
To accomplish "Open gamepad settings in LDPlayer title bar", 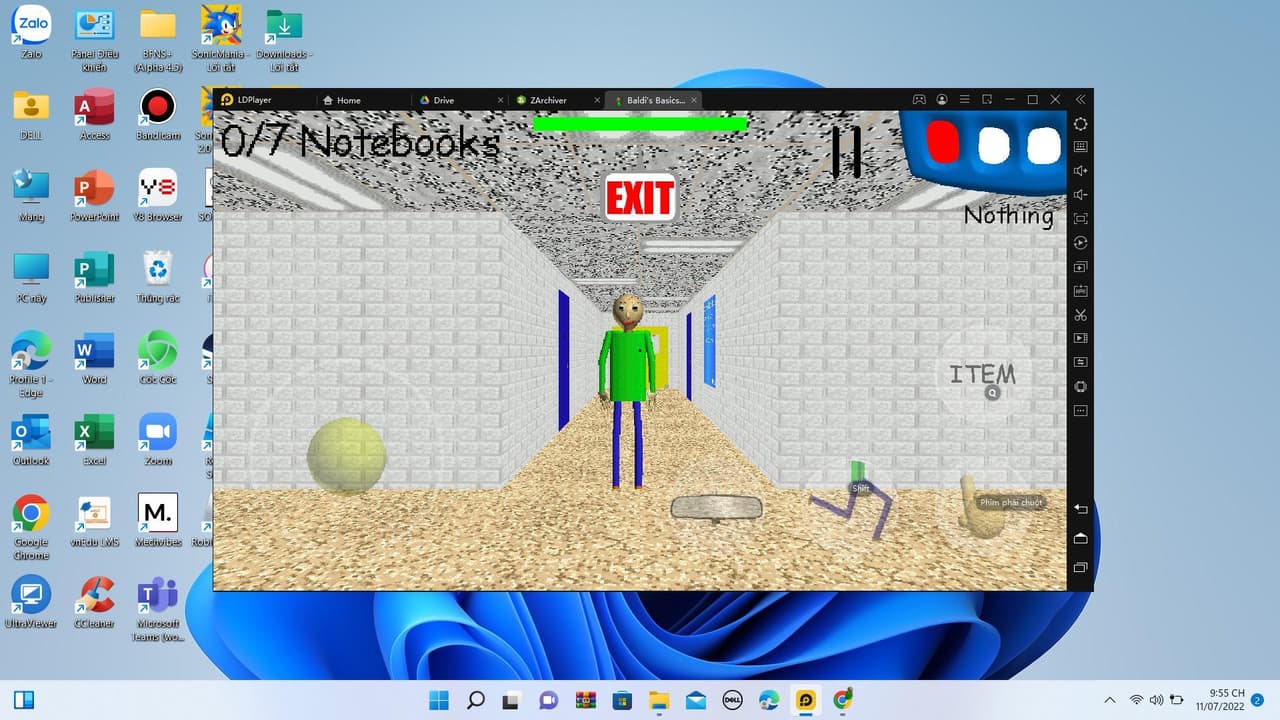I will 919,100.
